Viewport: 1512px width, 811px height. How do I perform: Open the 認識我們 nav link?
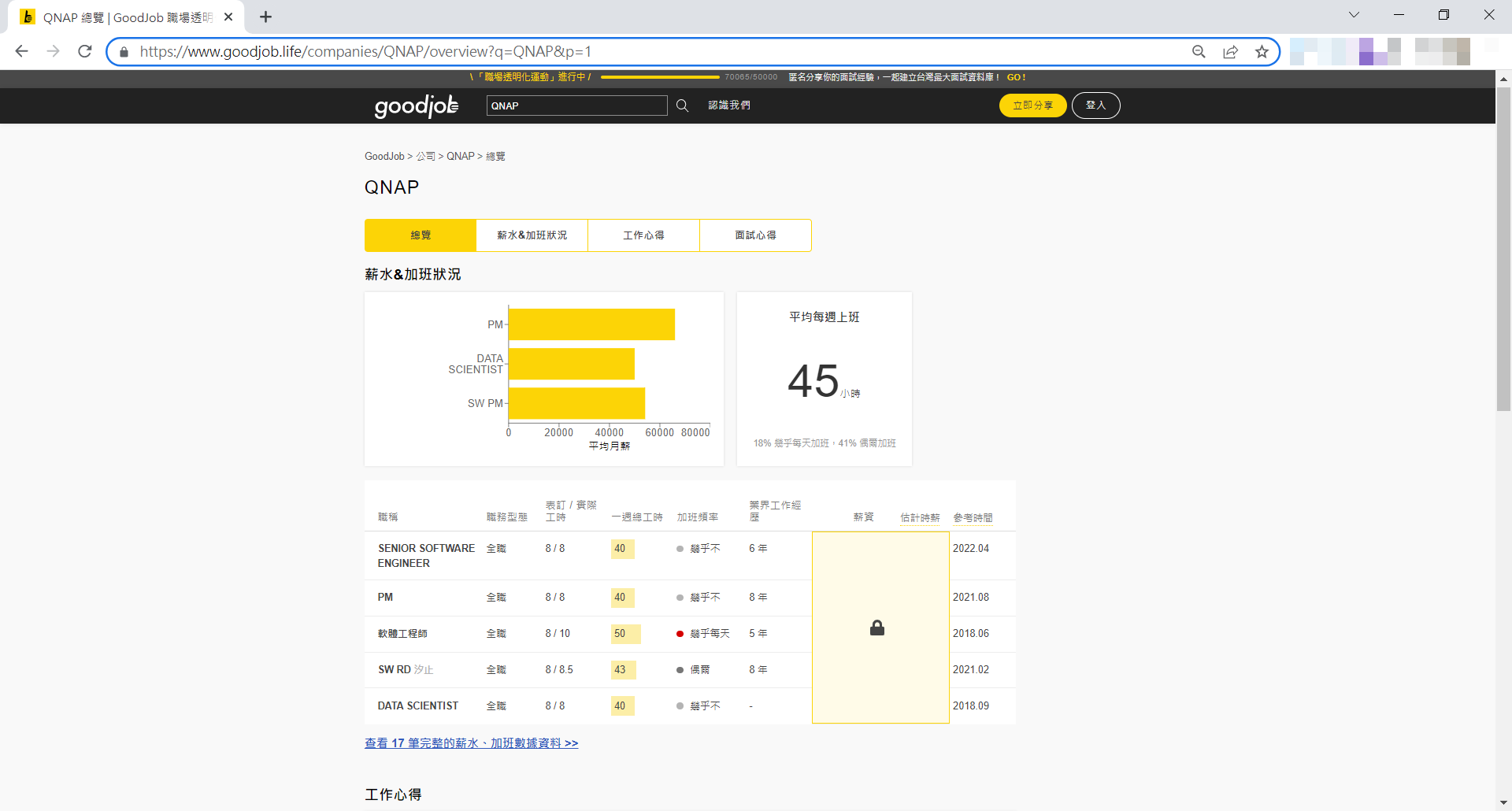click(x=729, y=106)
